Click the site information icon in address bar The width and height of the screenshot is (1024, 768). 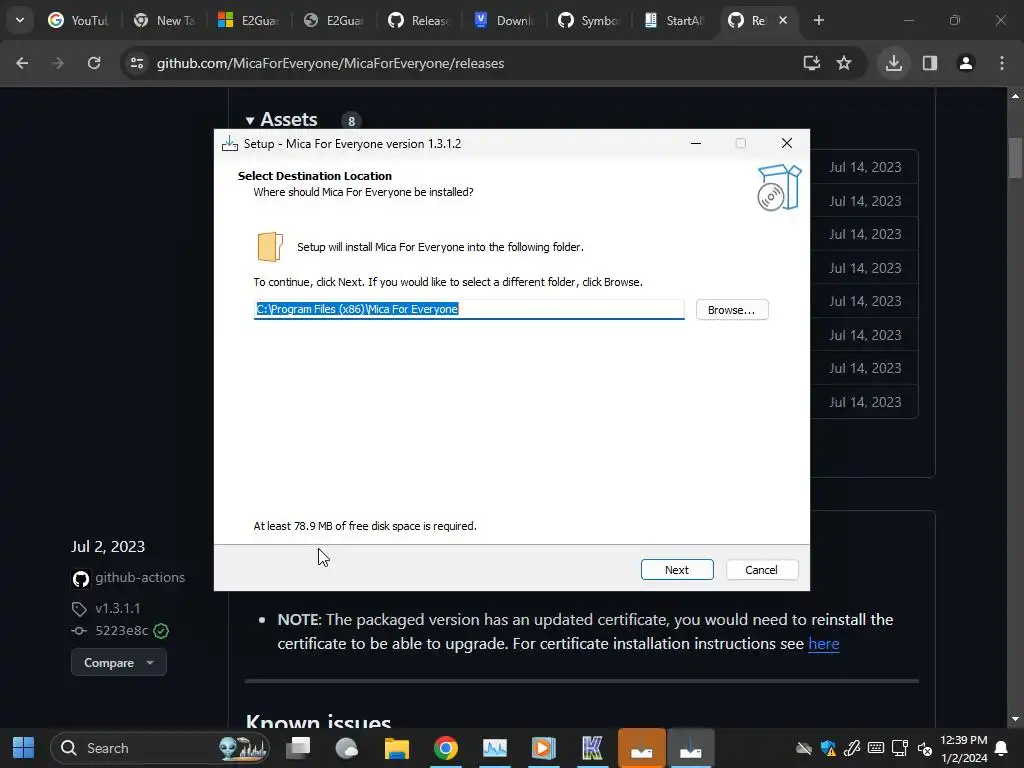[137, 63]
